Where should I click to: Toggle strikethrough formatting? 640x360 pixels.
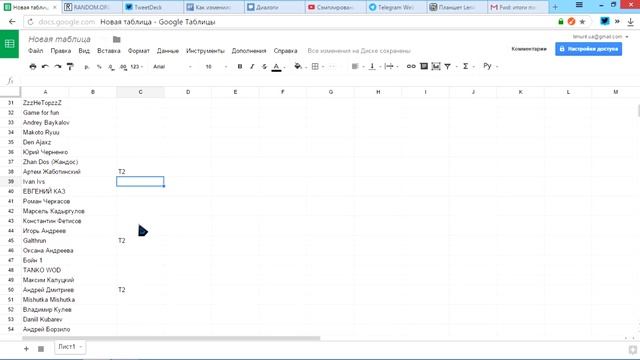click(x=264, y=67)
